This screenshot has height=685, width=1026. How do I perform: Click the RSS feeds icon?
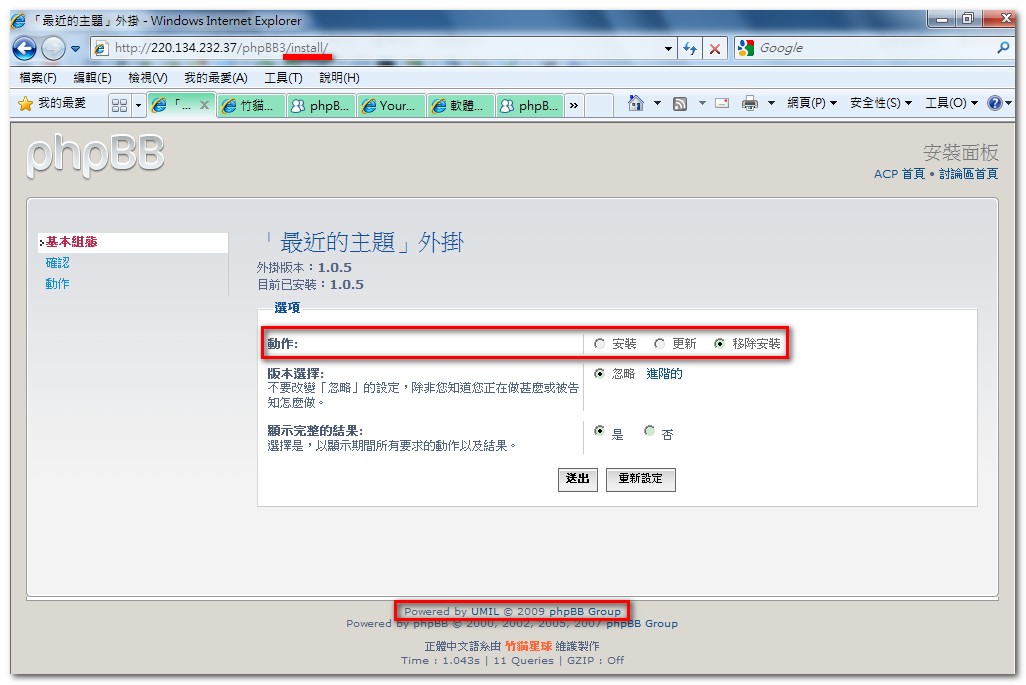[680, 104]
